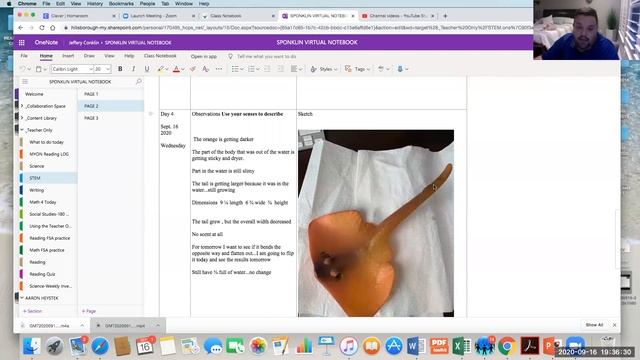Apply the yellow text highlight color
The height and width of the screenshot is (360, 640).
(x=160, y=69)
